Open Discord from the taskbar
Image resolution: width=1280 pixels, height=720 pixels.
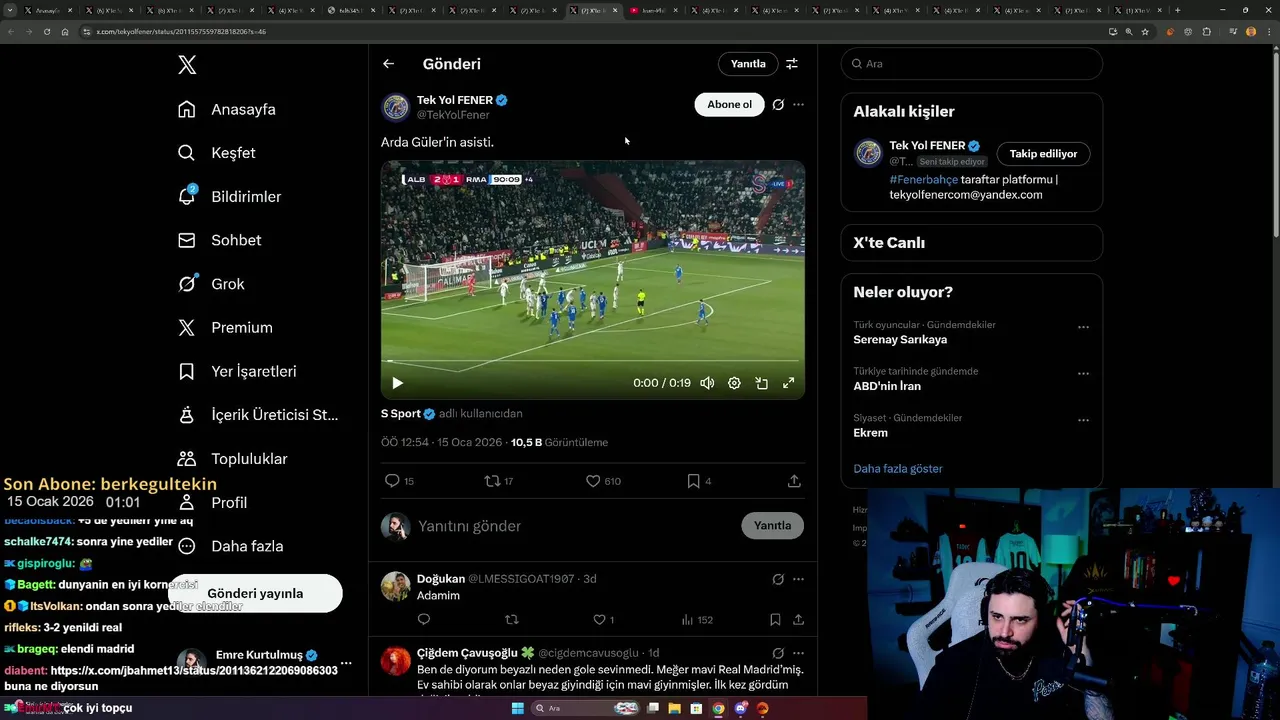[x=740, y=708]
